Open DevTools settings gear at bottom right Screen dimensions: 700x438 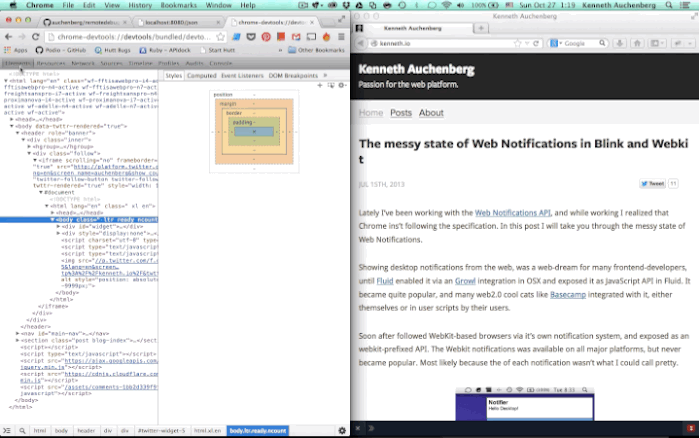point(342,431)
